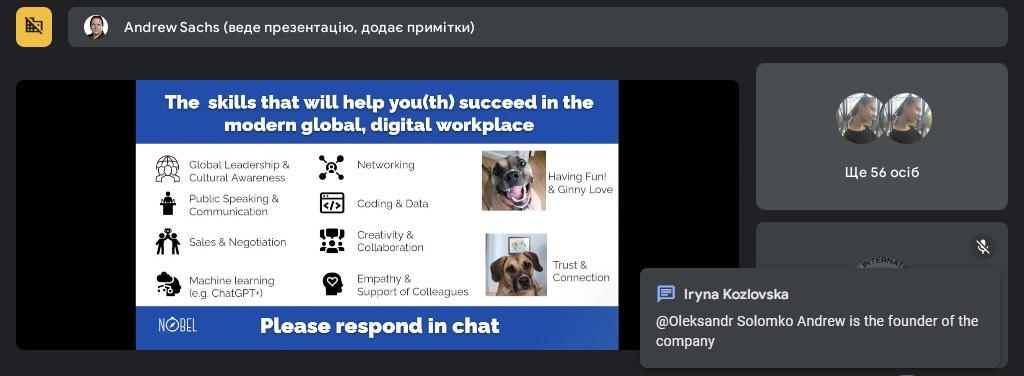Click the Having Fun dog photo

point(514,181)
